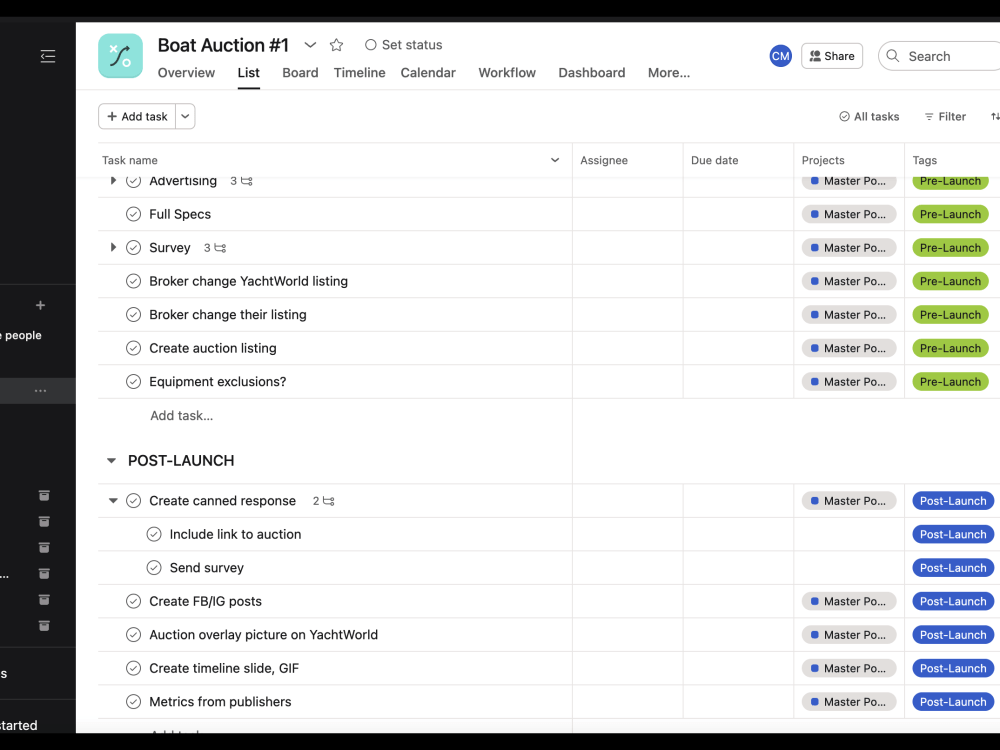Click the CM avatar
The height and width of the screenshot is (750, 1000).
click(x=780, y=56)
